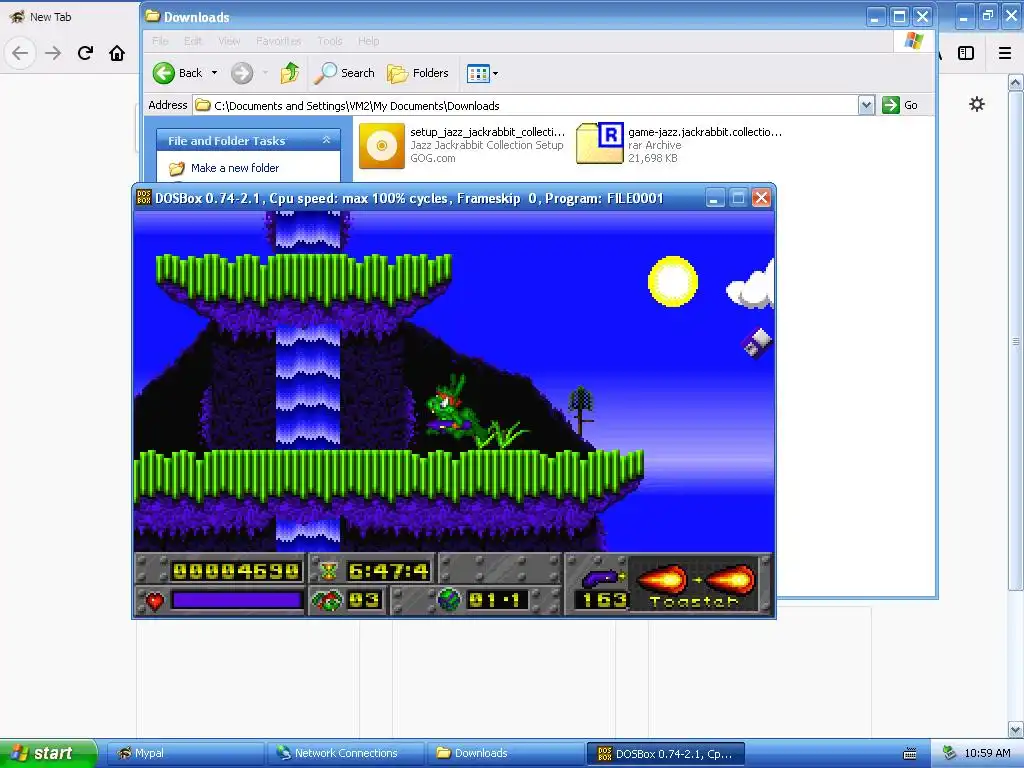This screenshot has height=768, width=1024.
Task: Open new tab settings gear
Action: coord(976,104)
